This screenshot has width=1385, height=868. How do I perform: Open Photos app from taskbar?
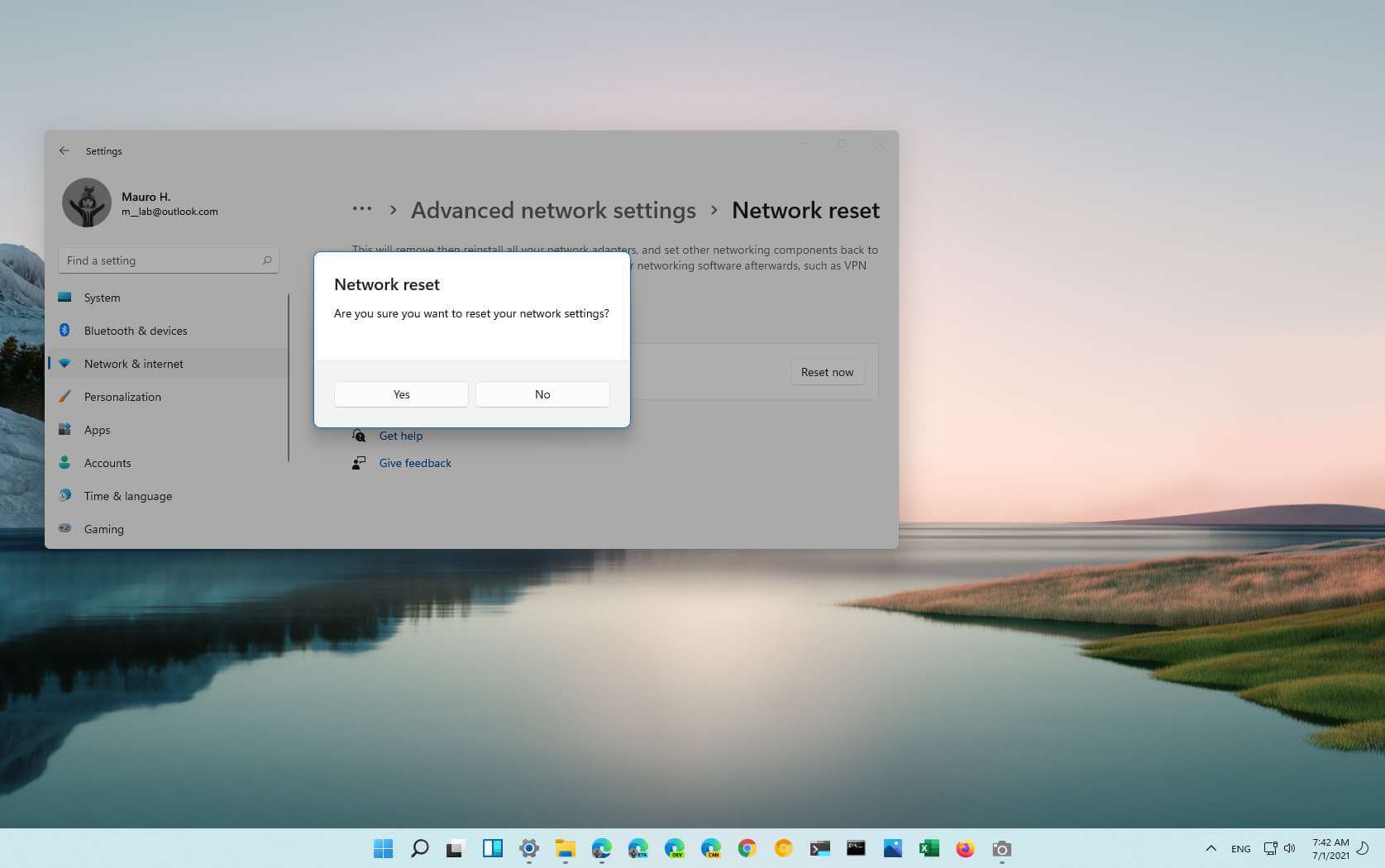[892, 848]
